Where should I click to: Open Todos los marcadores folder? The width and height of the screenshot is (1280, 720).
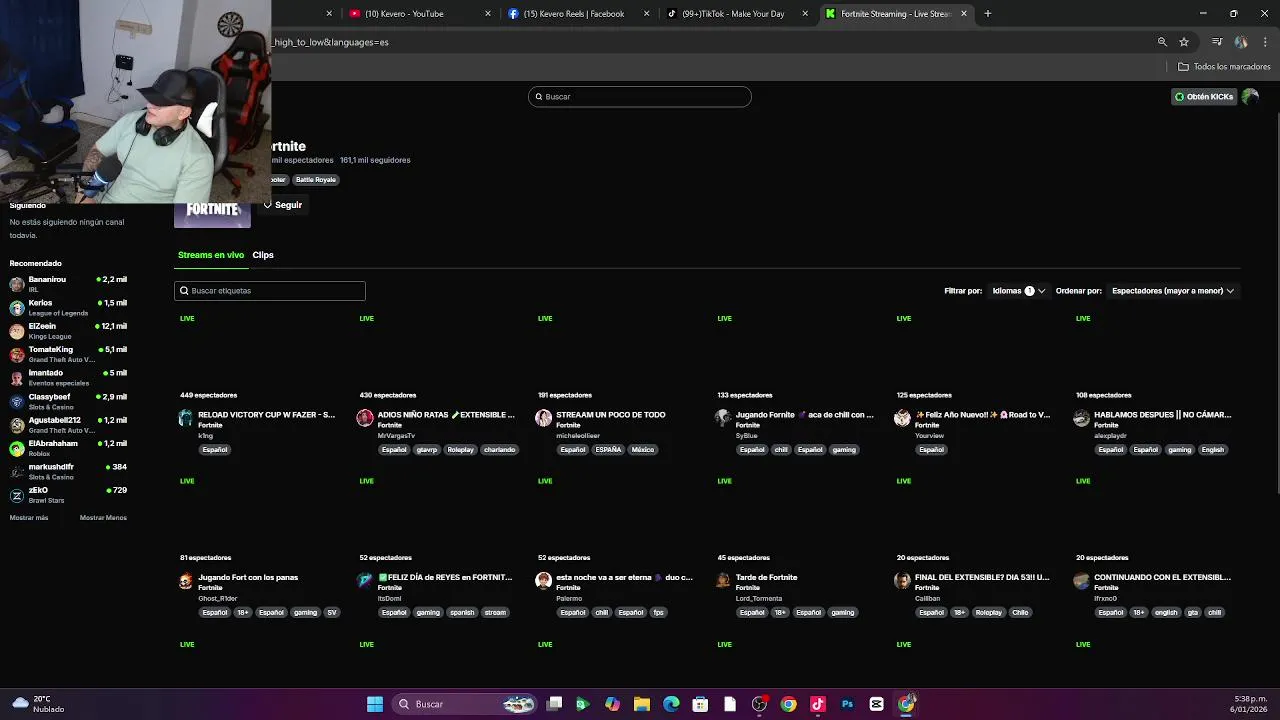(x=1224, y=67)
